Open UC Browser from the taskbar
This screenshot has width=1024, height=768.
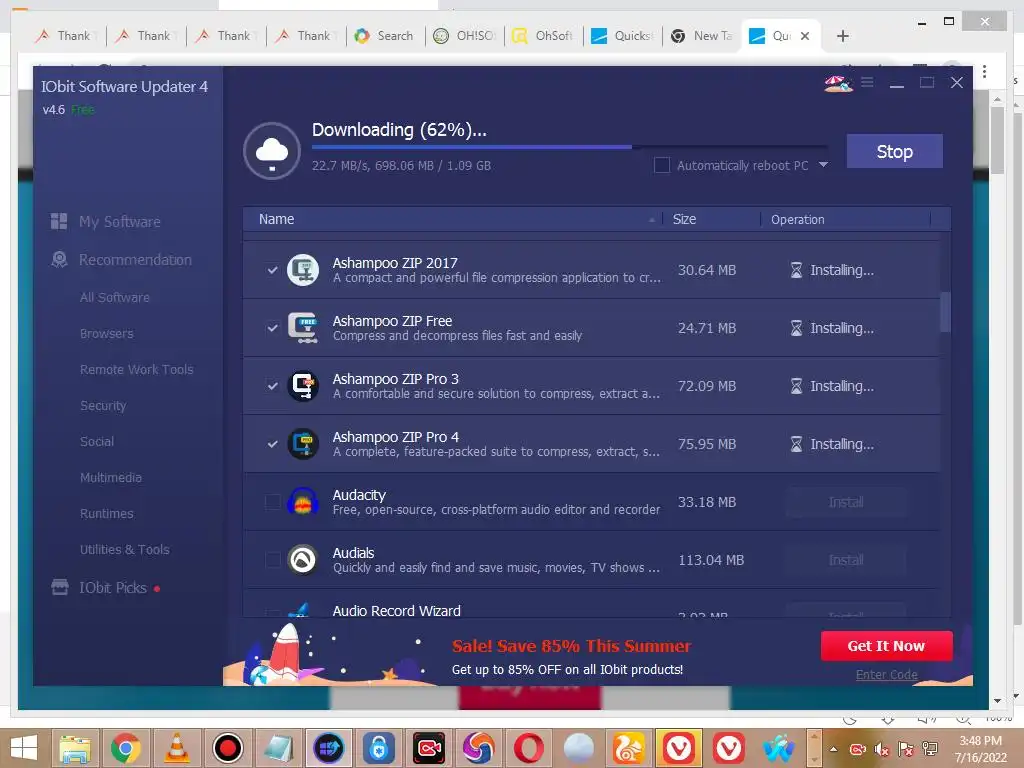pyautogui.click(x=628, y=748)
